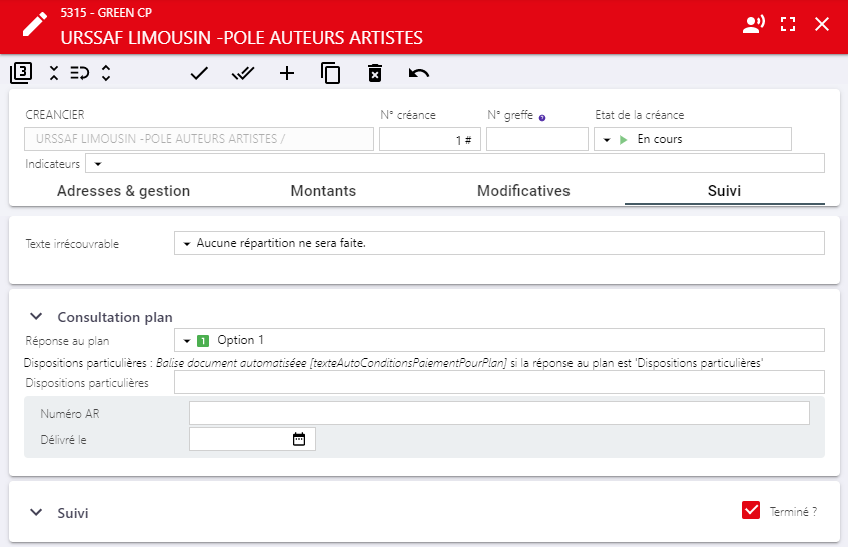Undo changes with the arrow icon
The height and width of the screenshot is (547, 848).
coord(419,73)
